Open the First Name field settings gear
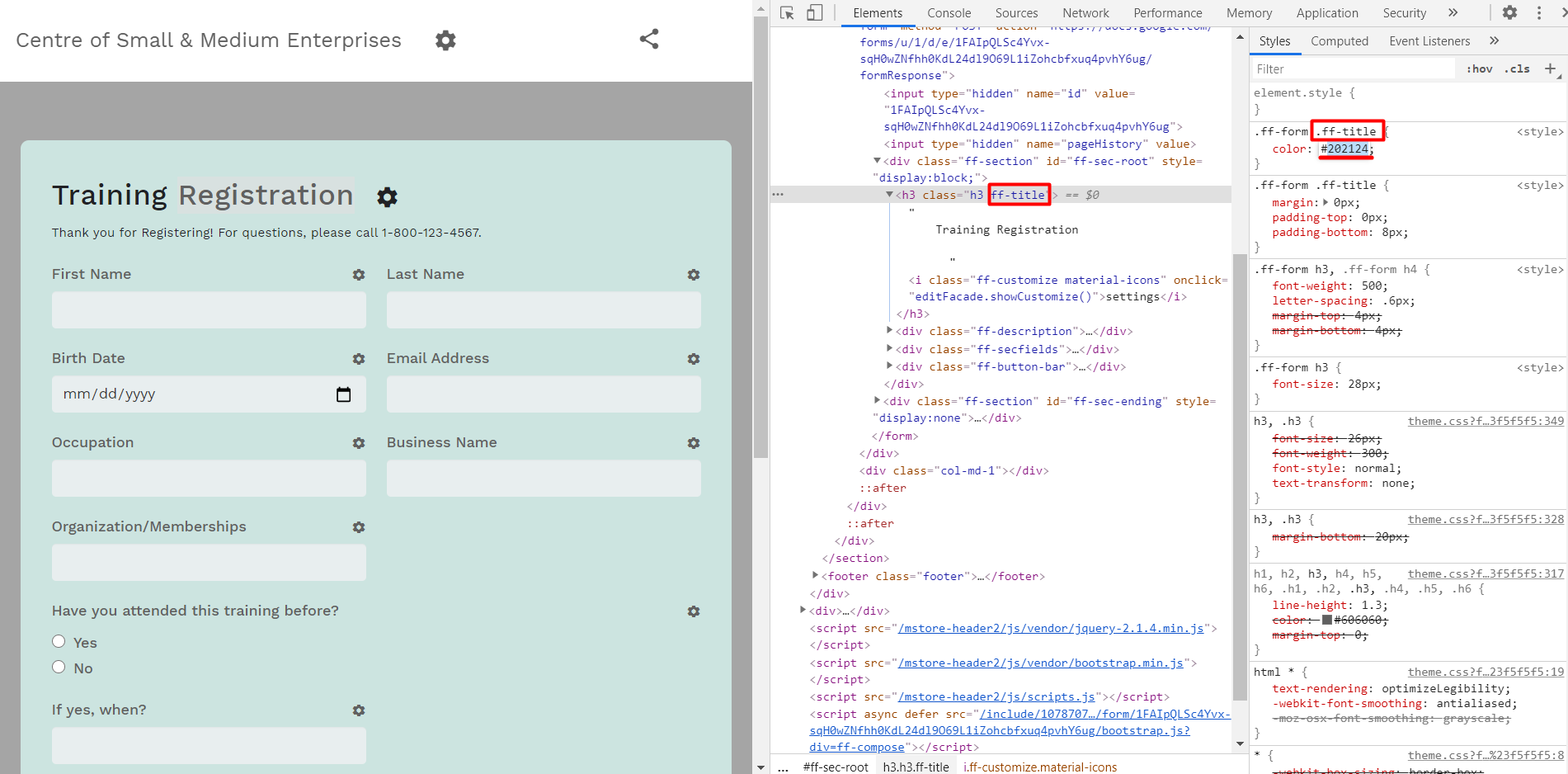1568x774 pixels. coord(359,275)
